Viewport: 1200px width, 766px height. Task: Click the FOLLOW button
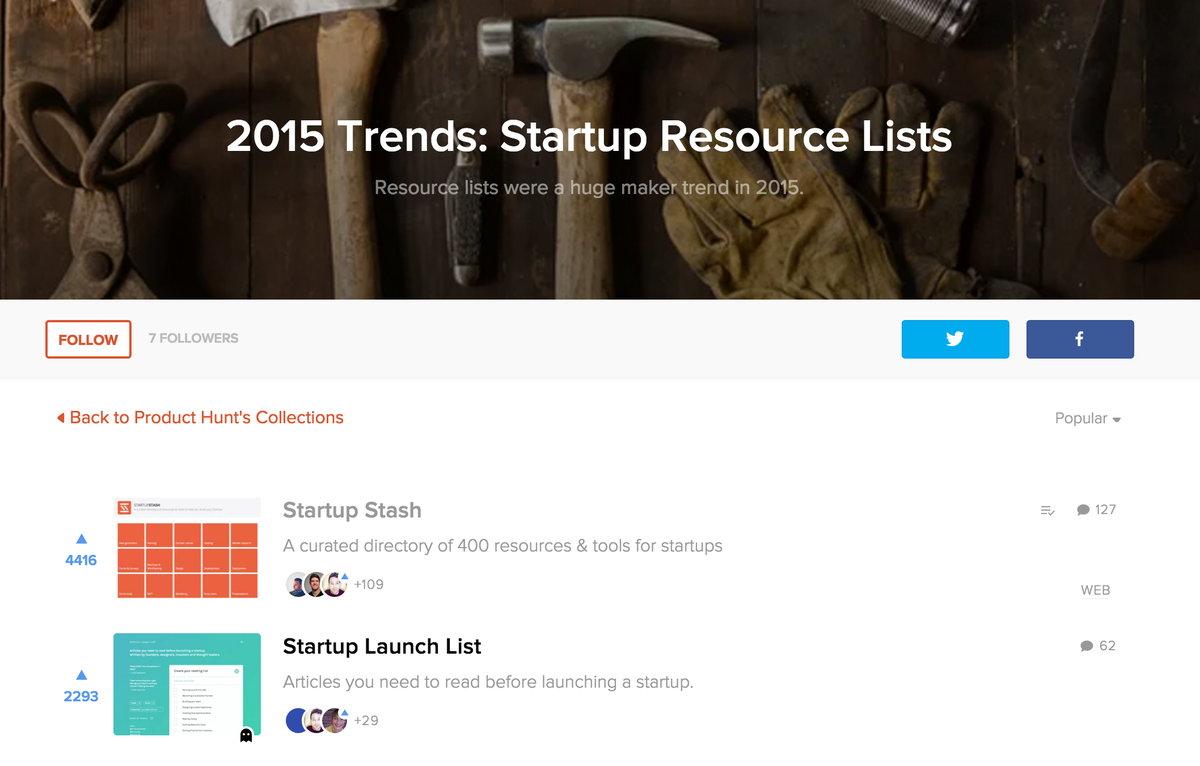tap(88, 339)
